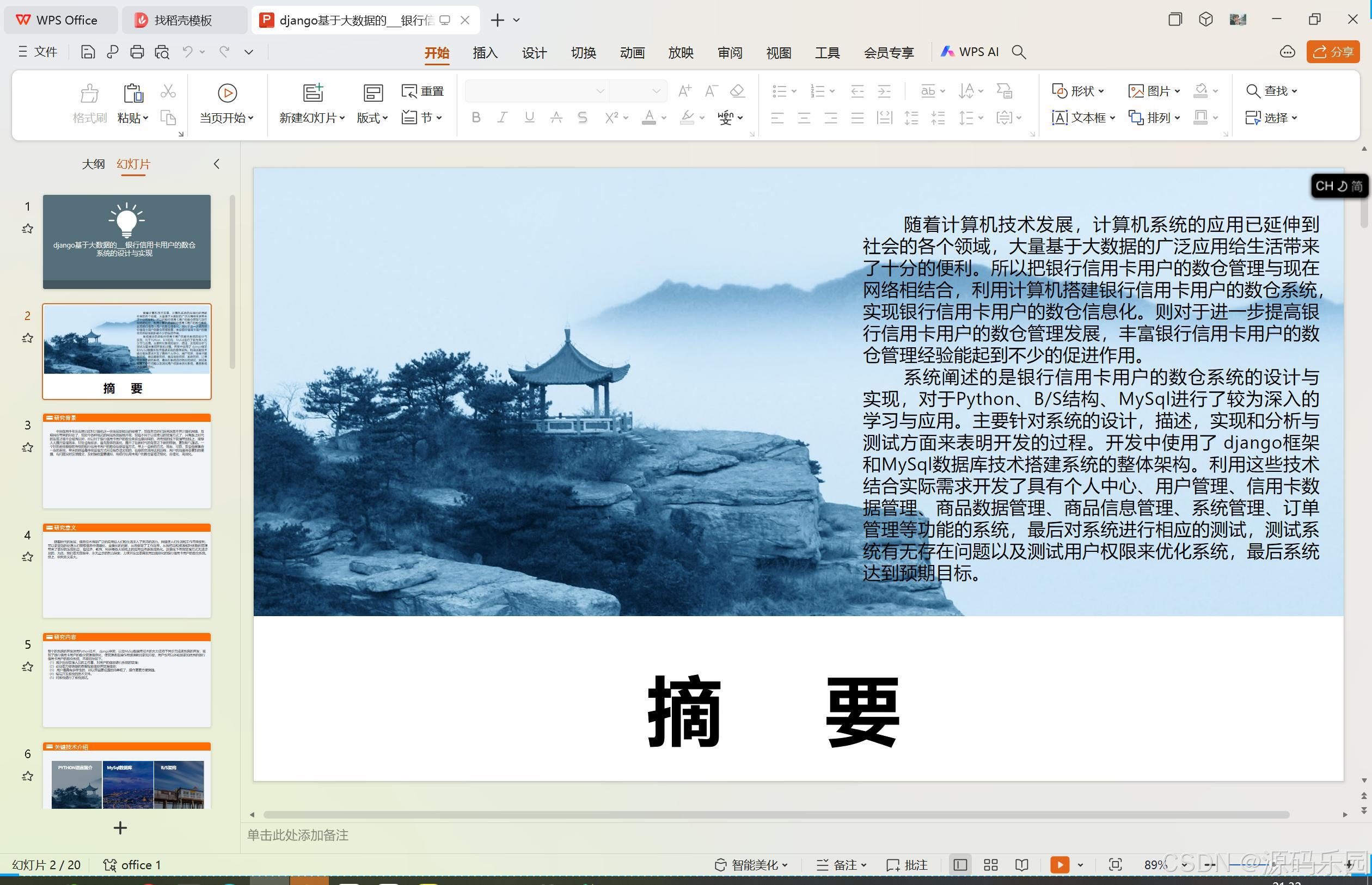This screenshot has width=1372, height=885.
Task: Start slideshow from the status bar play icon
Action: click(1059, 864)
